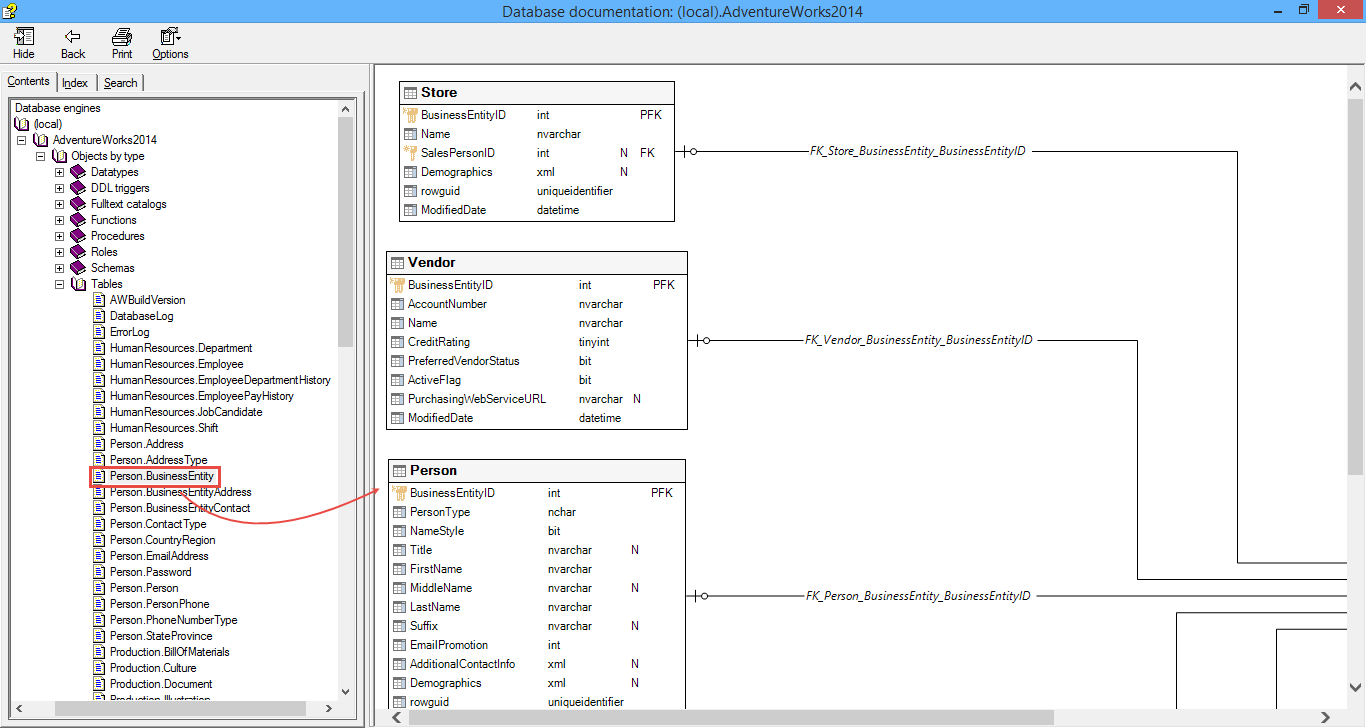1366x728 pixels.
Task: Click the Store table title
Action: [439, 92]
